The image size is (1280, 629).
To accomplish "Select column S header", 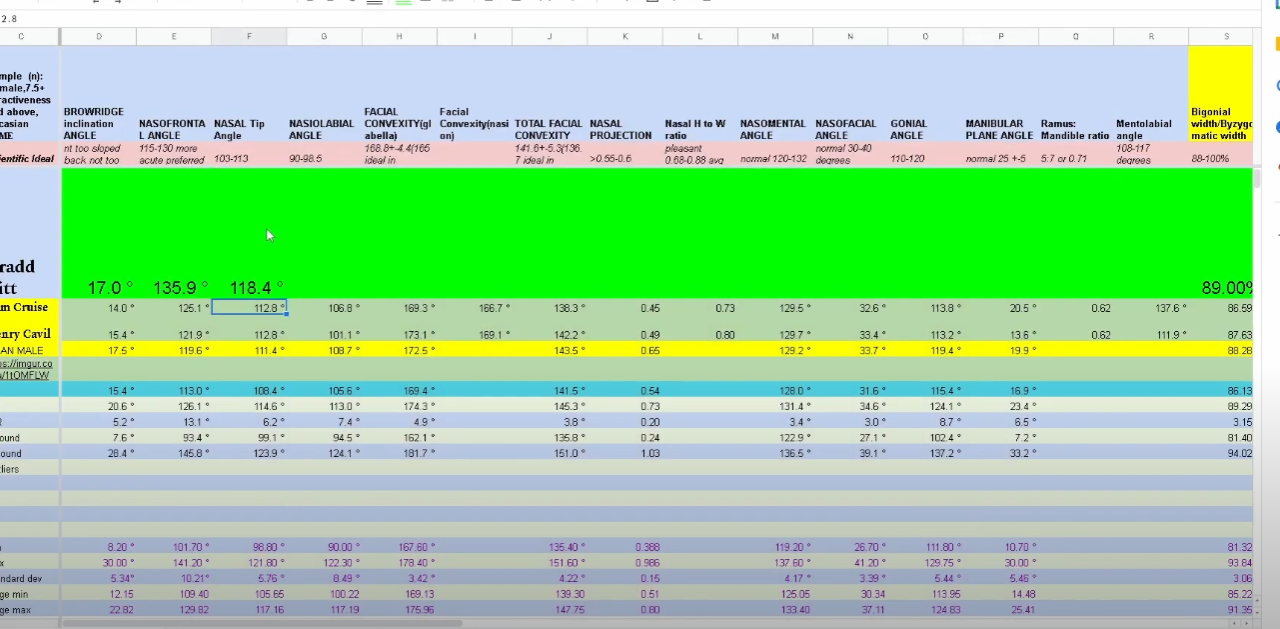I will pos(1227,37).
